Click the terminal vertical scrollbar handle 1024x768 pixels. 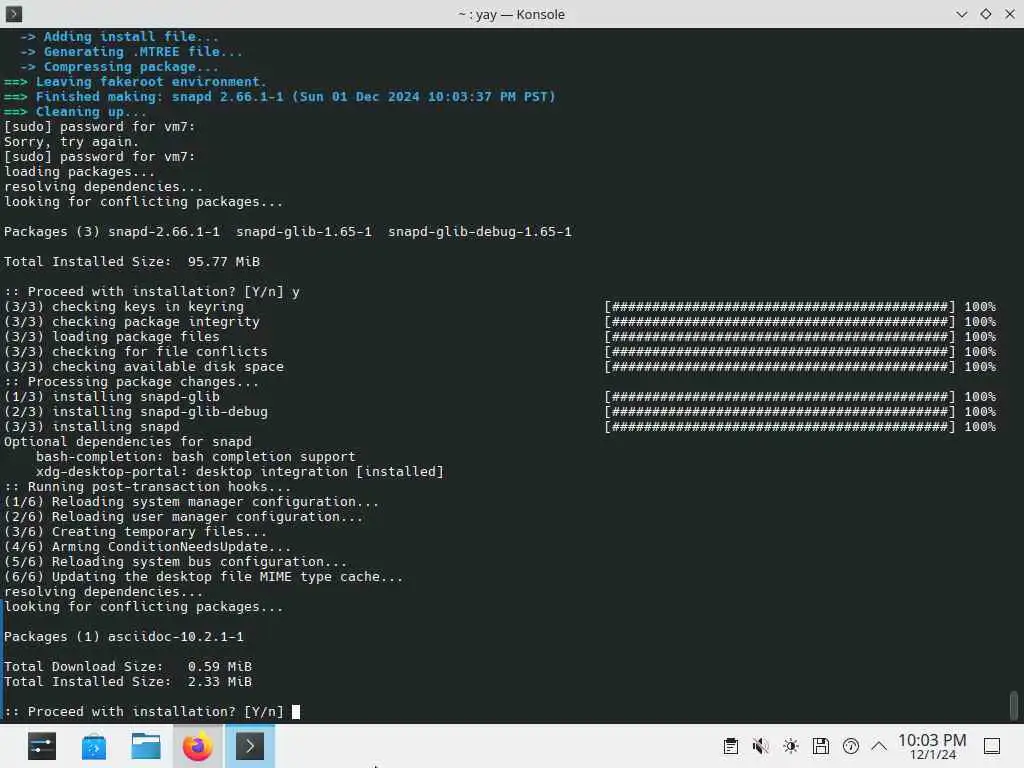(1014, 705)
